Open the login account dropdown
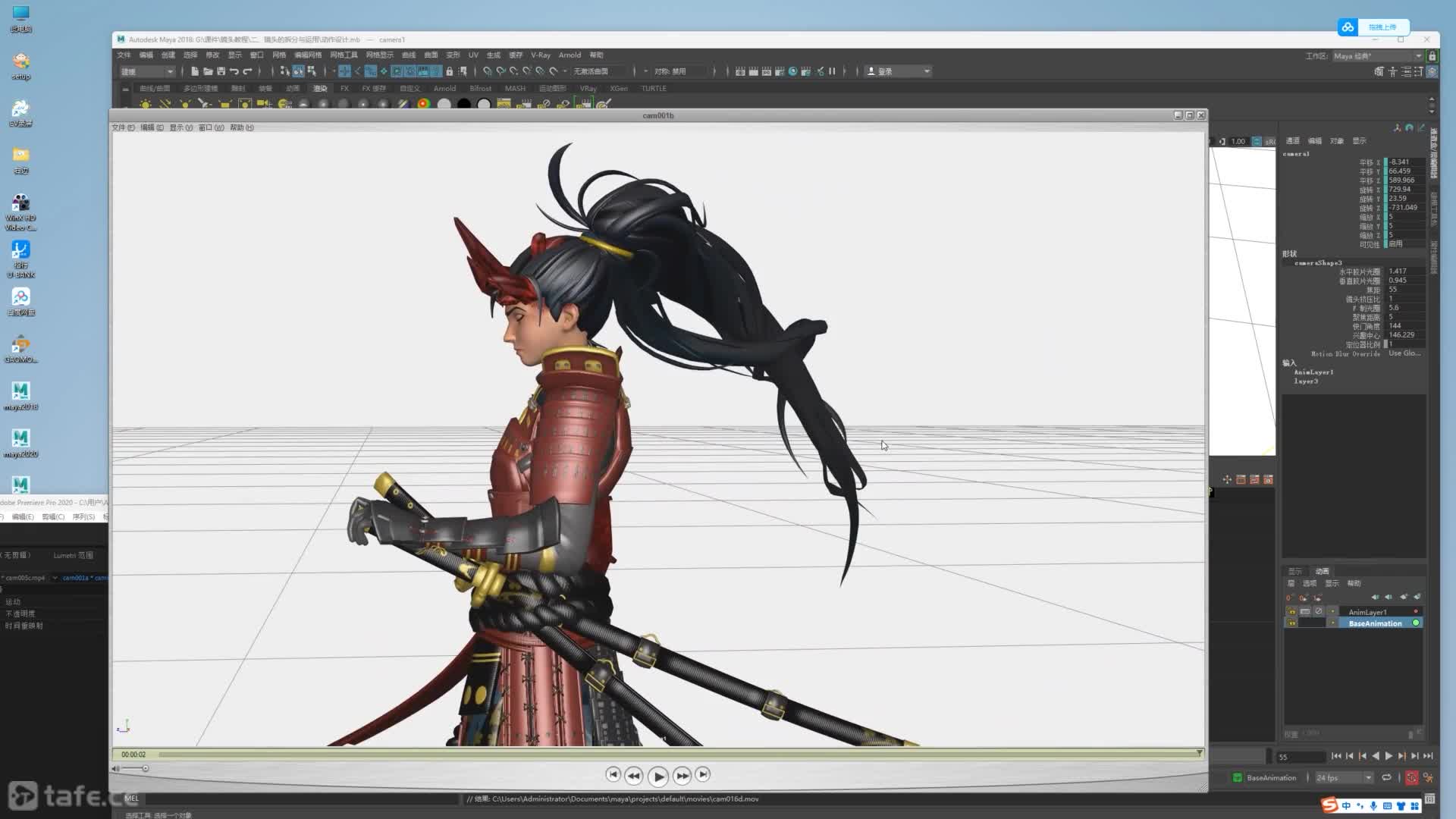1456x819 pixels. (899, 71)
